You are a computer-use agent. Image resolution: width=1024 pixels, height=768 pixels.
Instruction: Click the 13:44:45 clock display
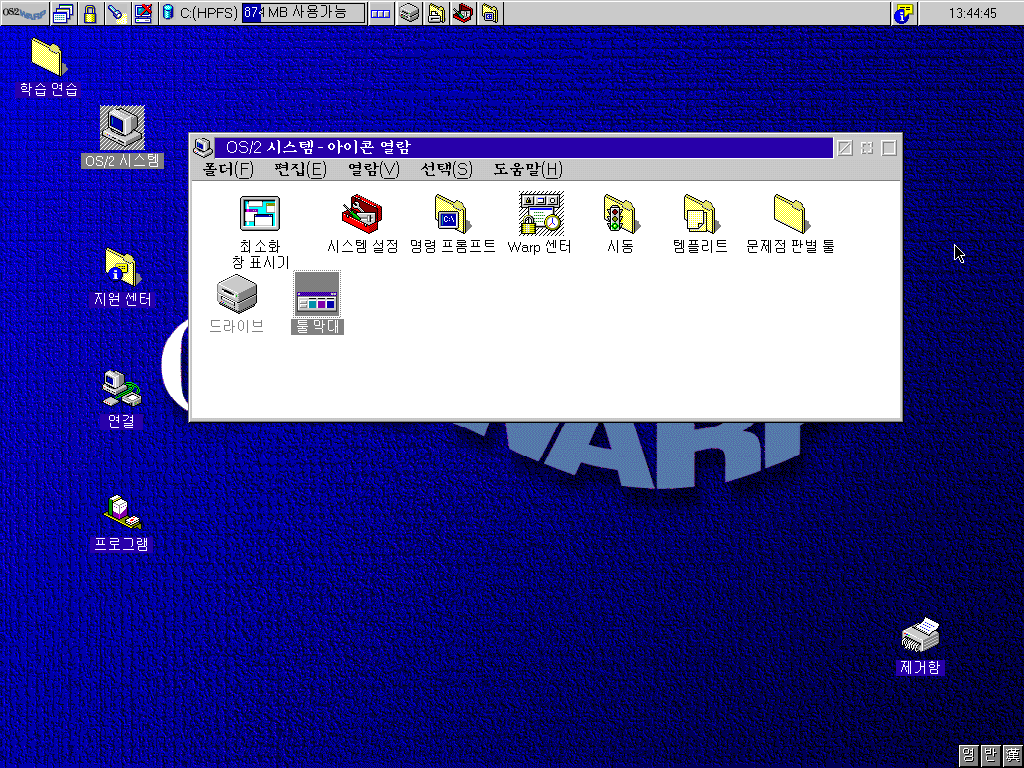coord(972,13)
